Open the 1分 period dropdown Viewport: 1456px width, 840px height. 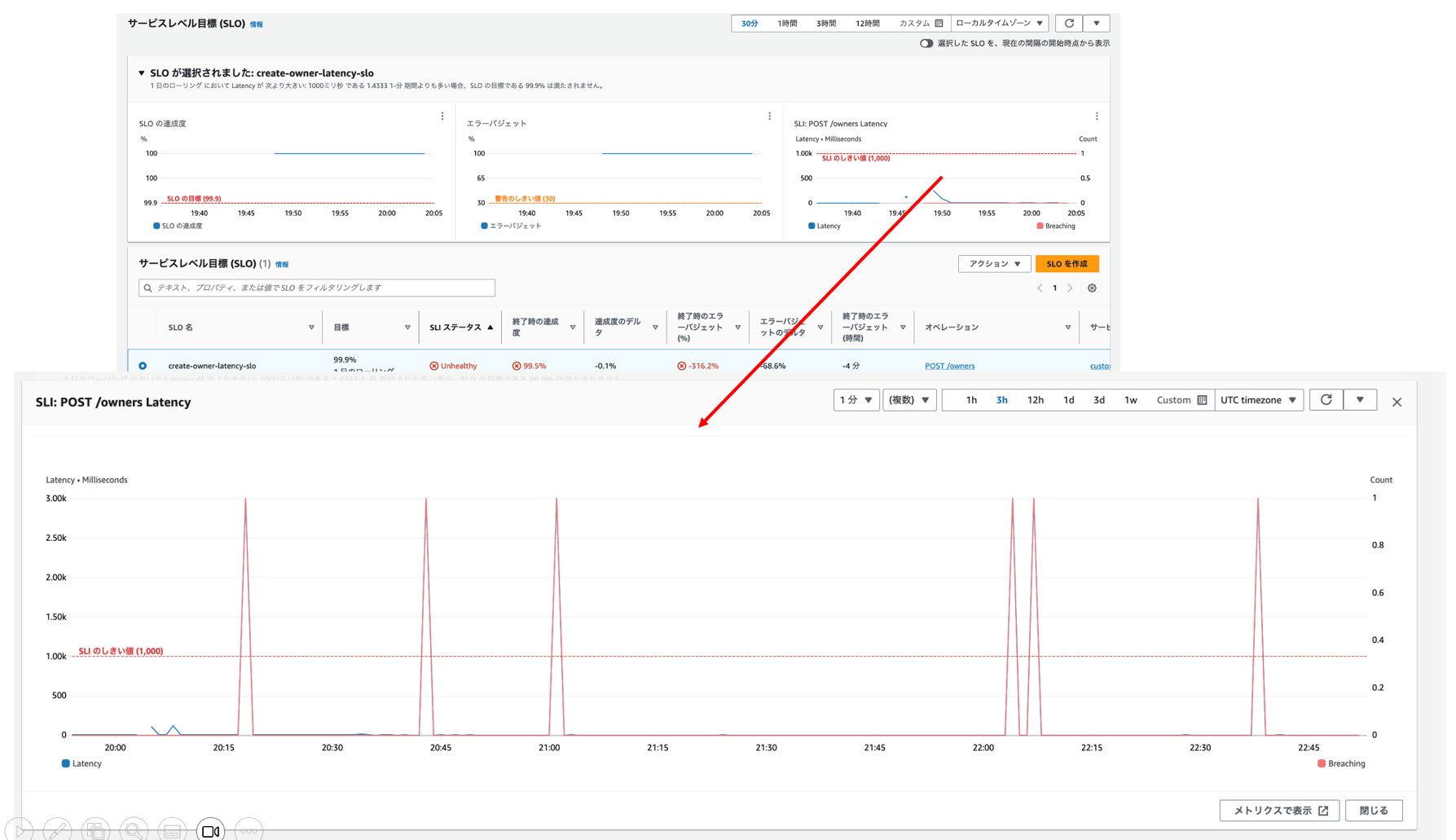pyautogui.click(x=856, y=400)
